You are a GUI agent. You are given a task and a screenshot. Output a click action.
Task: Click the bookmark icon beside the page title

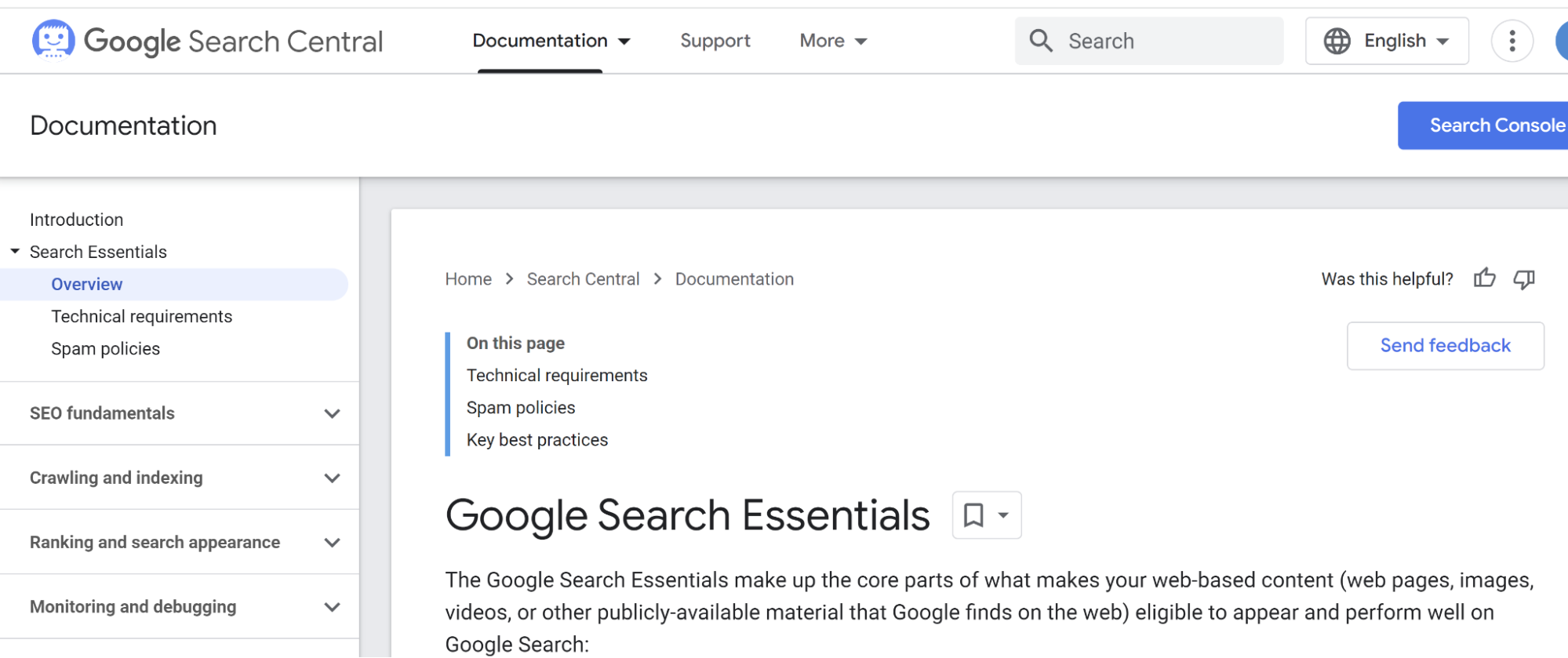973,515
